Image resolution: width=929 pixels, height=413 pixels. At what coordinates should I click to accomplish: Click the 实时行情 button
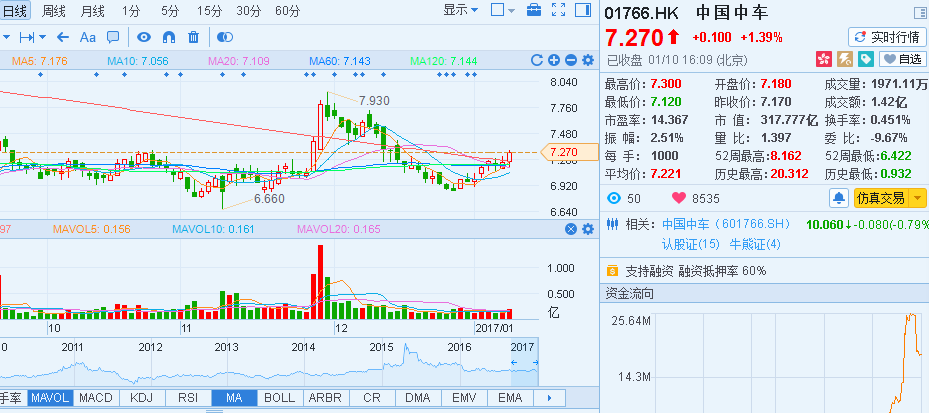click(887, 37)
